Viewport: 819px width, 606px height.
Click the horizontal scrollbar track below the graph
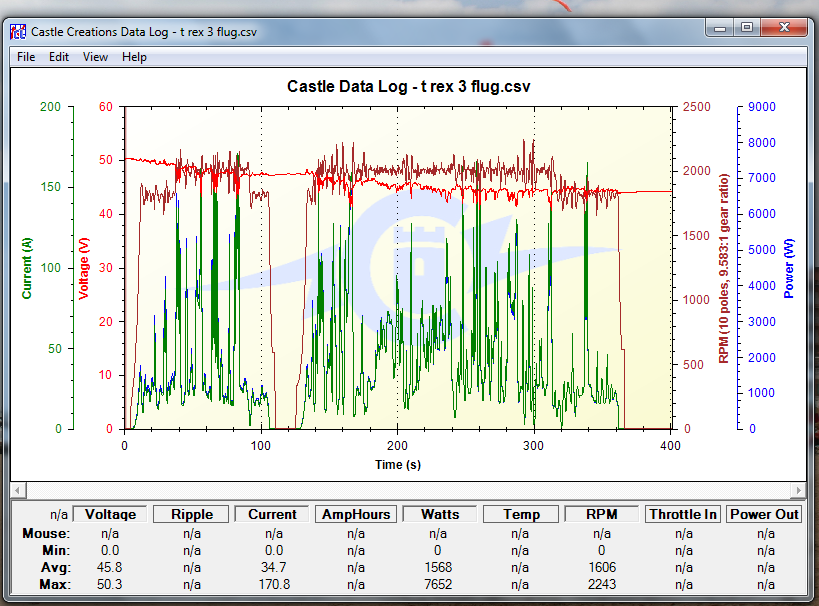coord(408,490)
